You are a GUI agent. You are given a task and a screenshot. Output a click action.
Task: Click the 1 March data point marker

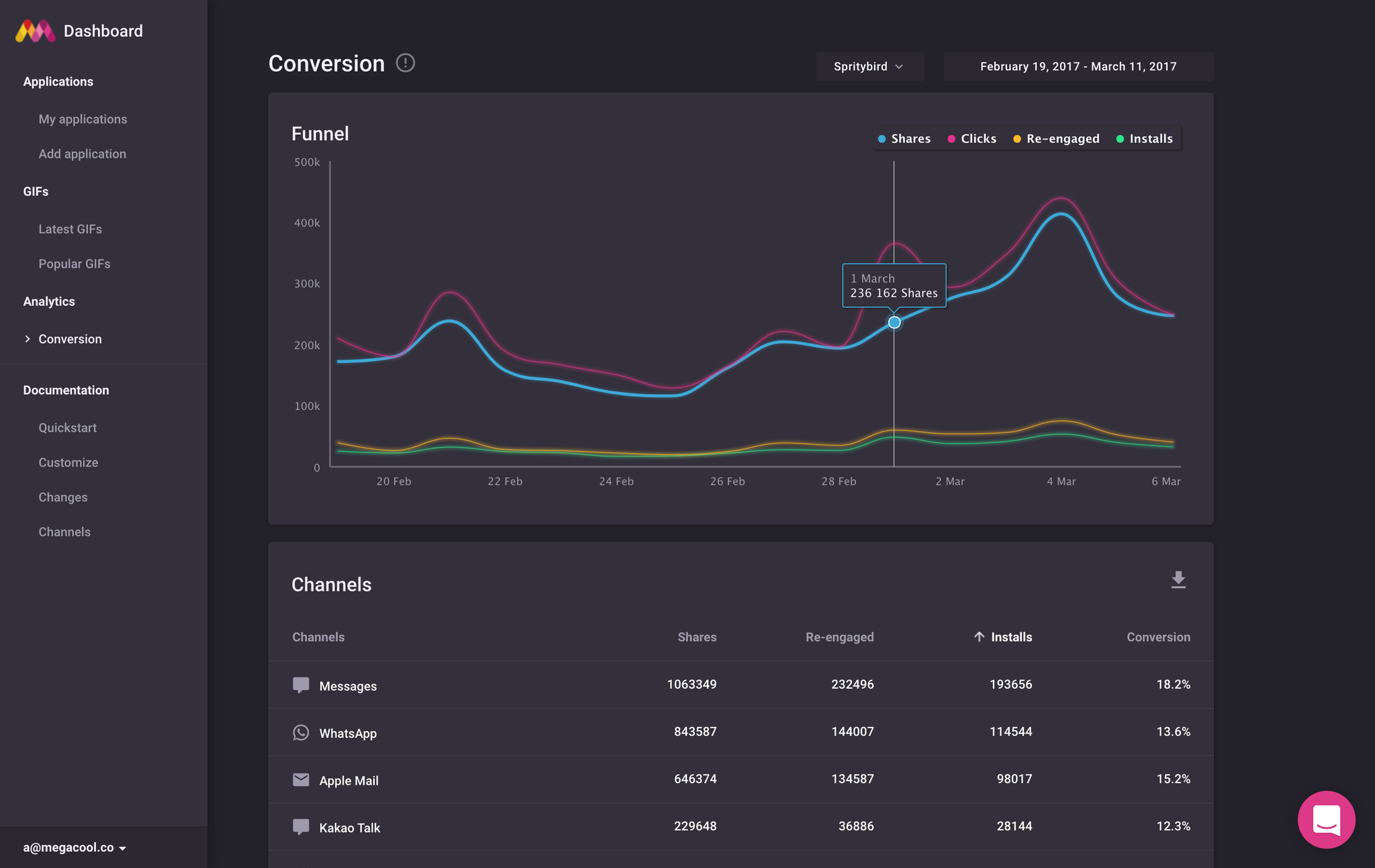pyautogui.click(x=894, y=323)
